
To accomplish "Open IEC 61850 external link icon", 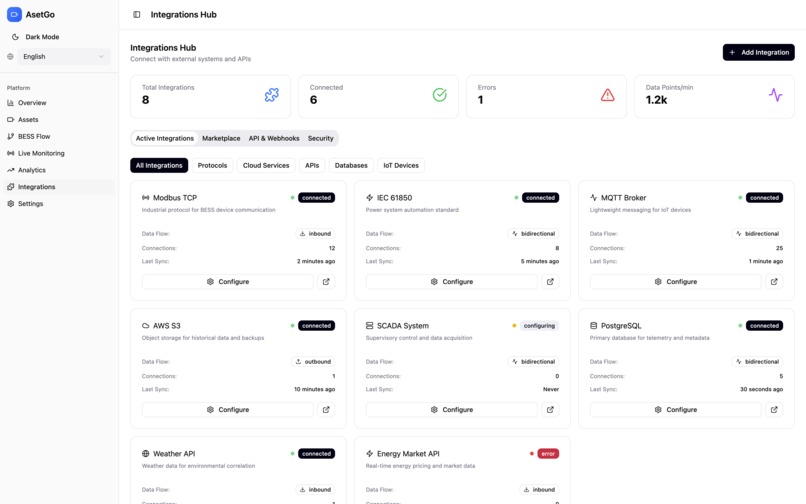I will (x=550, y=282).
